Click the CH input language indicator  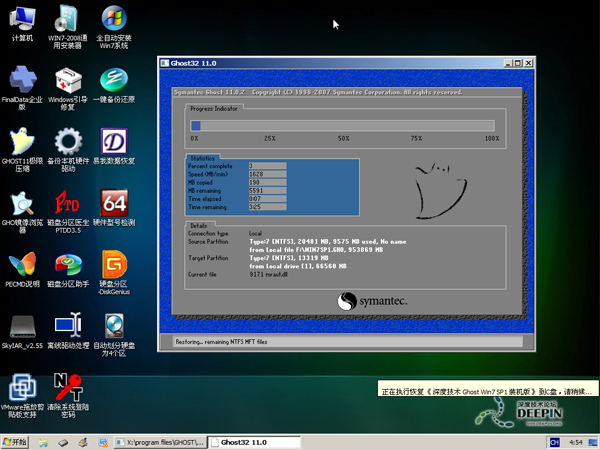point(554,443)
